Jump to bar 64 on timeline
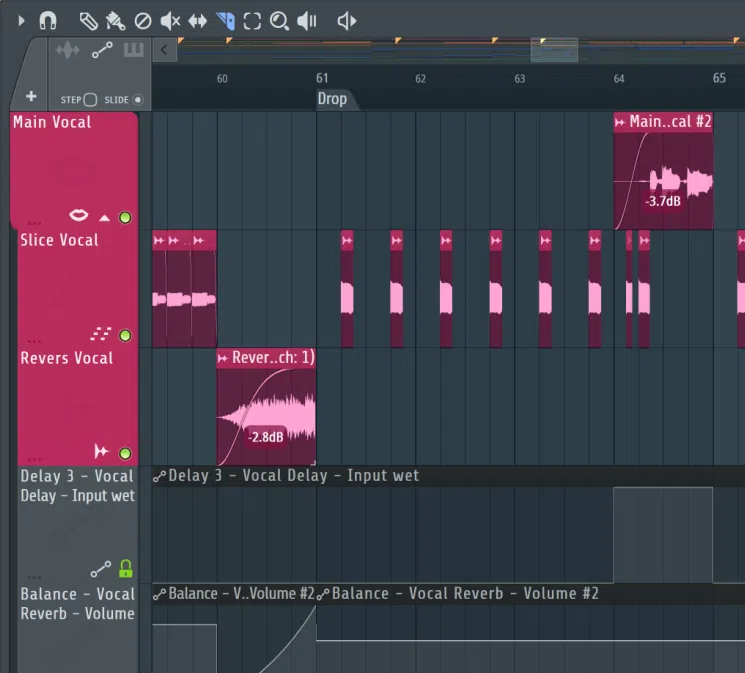 pyautogui.click(x=619, y=79)
